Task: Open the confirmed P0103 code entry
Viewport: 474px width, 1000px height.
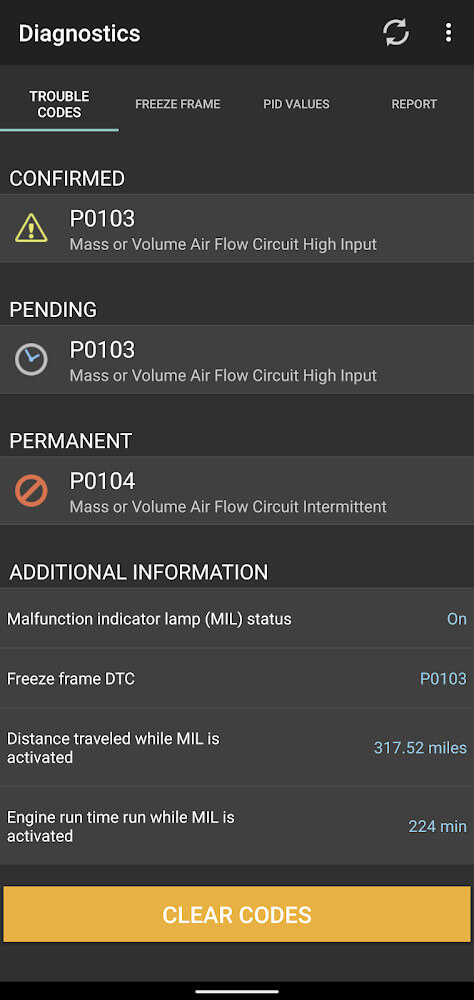Action: pos(237,228)
